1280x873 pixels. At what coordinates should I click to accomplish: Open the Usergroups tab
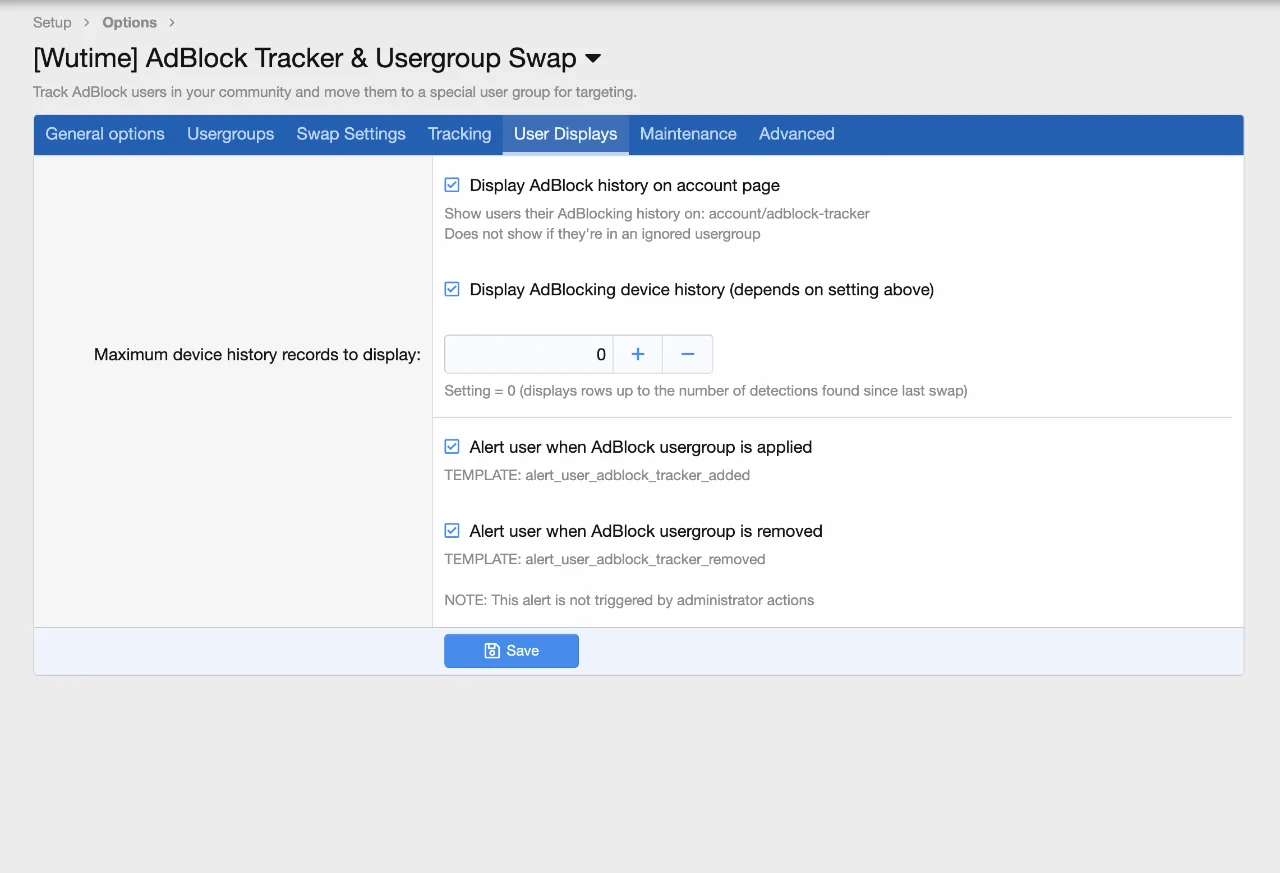230,134
